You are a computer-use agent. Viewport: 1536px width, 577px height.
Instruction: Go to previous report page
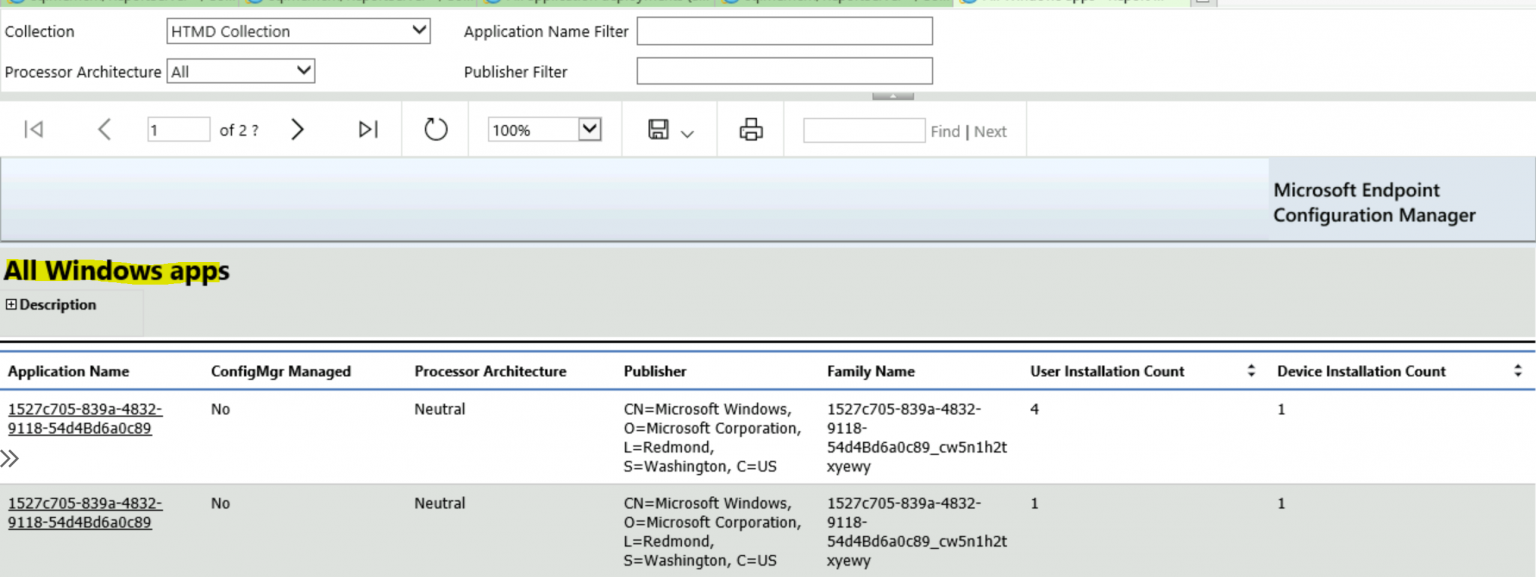tap(104, 130)
